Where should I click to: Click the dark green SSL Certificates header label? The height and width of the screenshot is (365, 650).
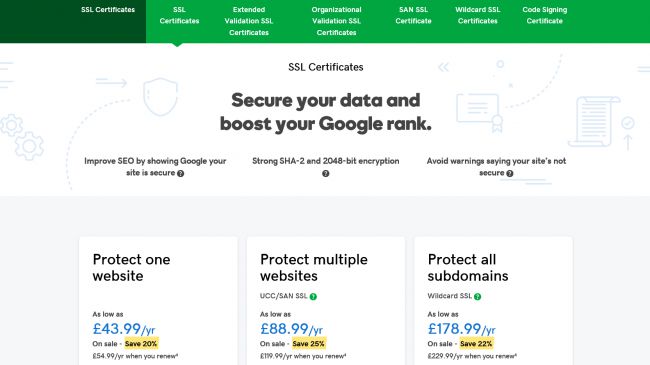tap(108, 10)
